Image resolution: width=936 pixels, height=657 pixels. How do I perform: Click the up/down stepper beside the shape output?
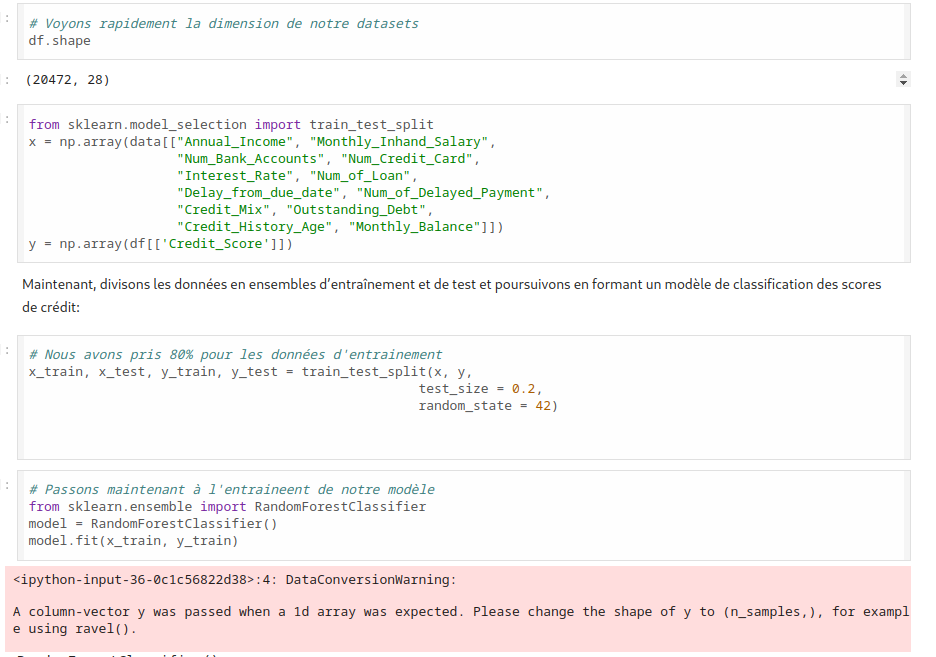click(x=904, y=79)
